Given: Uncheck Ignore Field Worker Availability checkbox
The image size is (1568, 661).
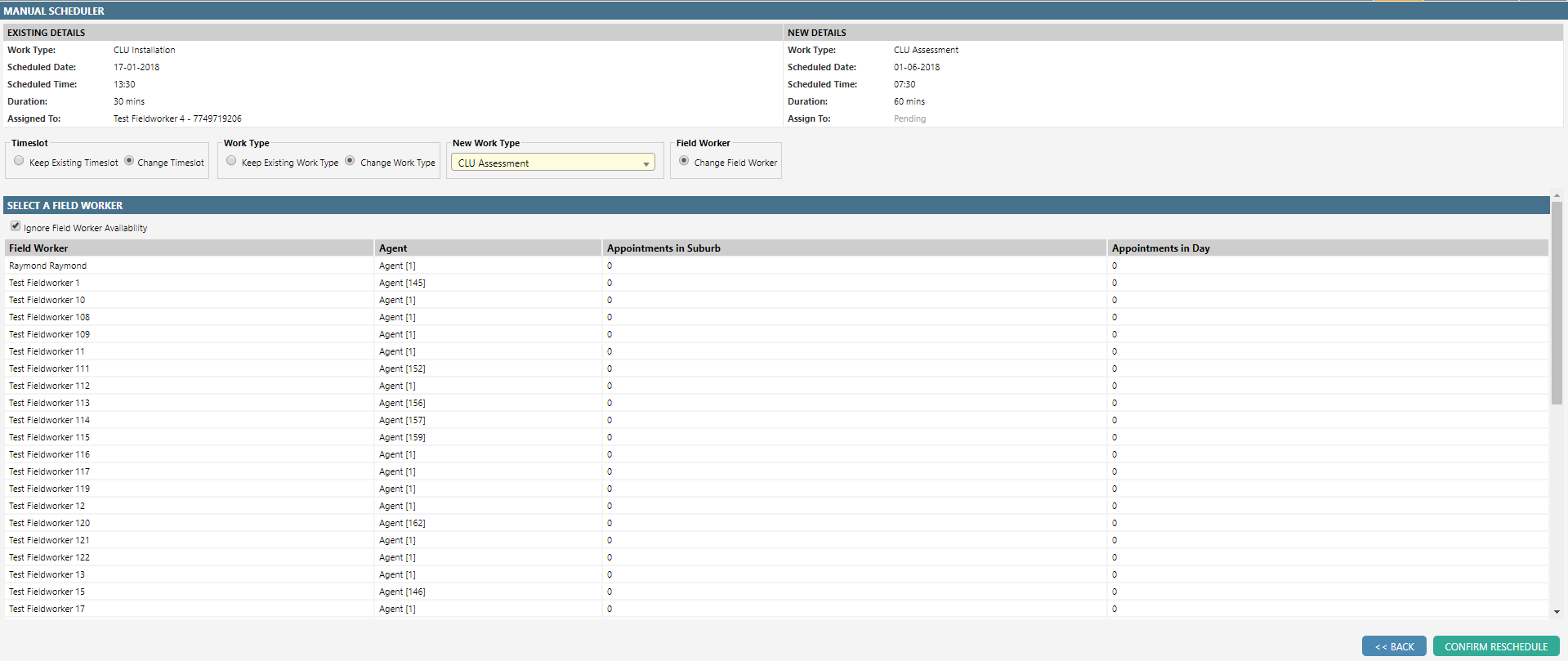Looking at the screenshot, I should [16, 226].
